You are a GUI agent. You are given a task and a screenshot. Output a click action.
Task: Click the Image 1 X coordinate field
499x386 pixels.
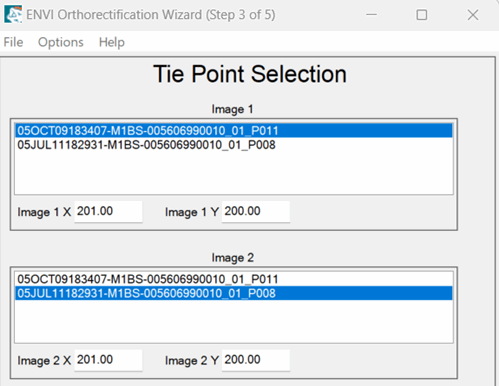click(108, 211)
